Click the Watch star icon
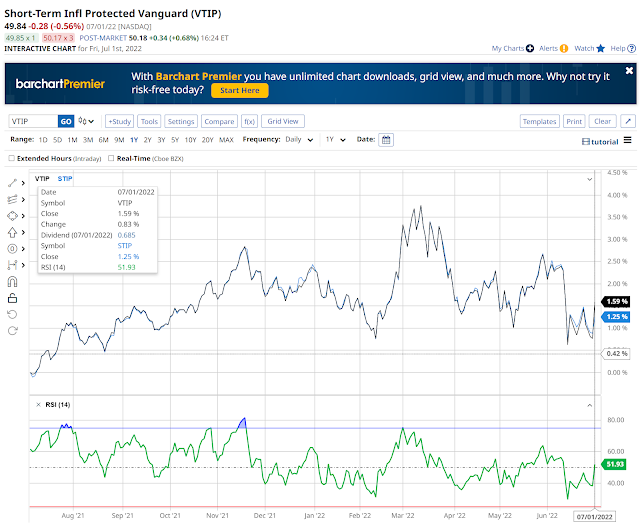This screenshot has width=640, height=527. click(600, 48)
